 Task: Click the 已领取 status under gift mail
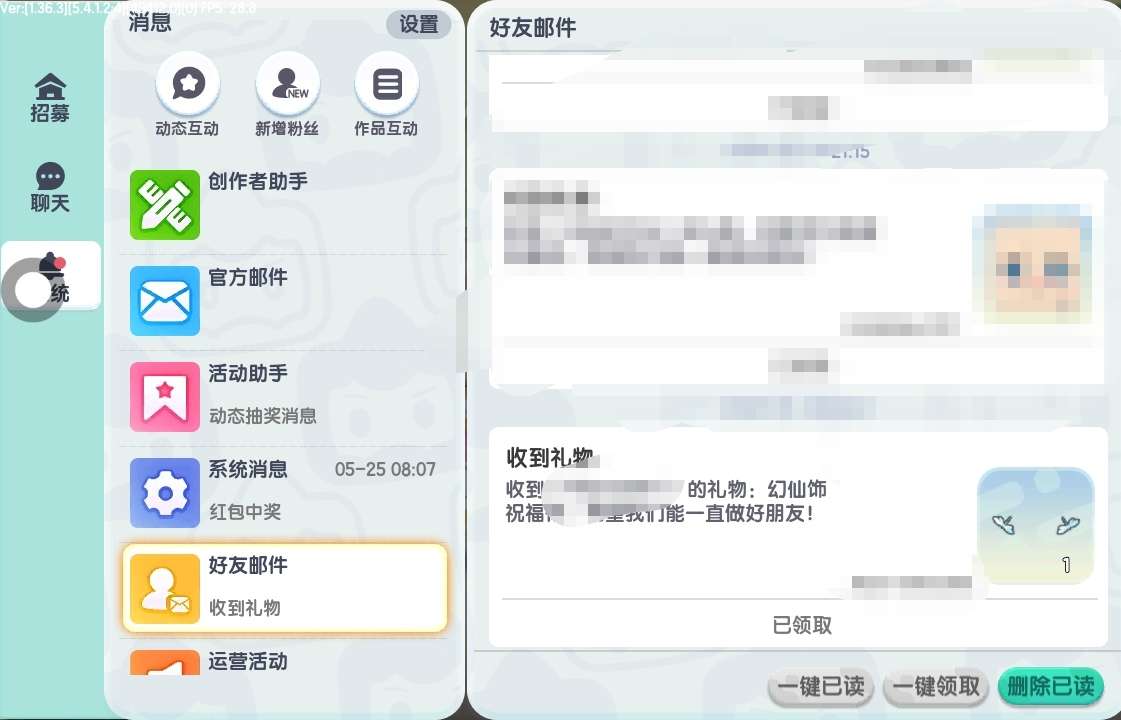click(x=802, y=626)
